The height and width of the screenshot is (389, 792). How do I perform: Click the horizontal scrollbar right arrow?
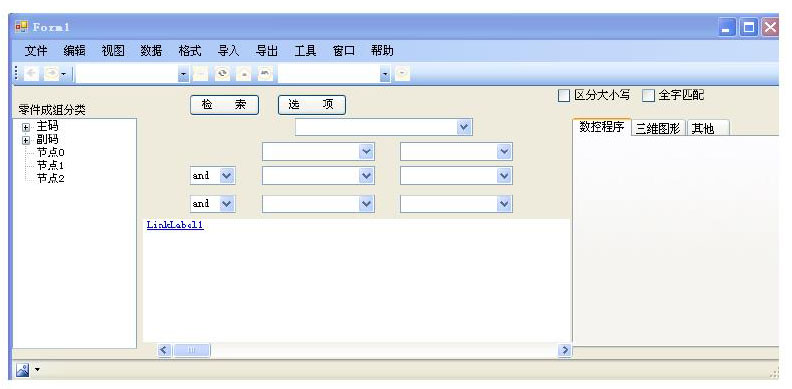pos(565,350)
